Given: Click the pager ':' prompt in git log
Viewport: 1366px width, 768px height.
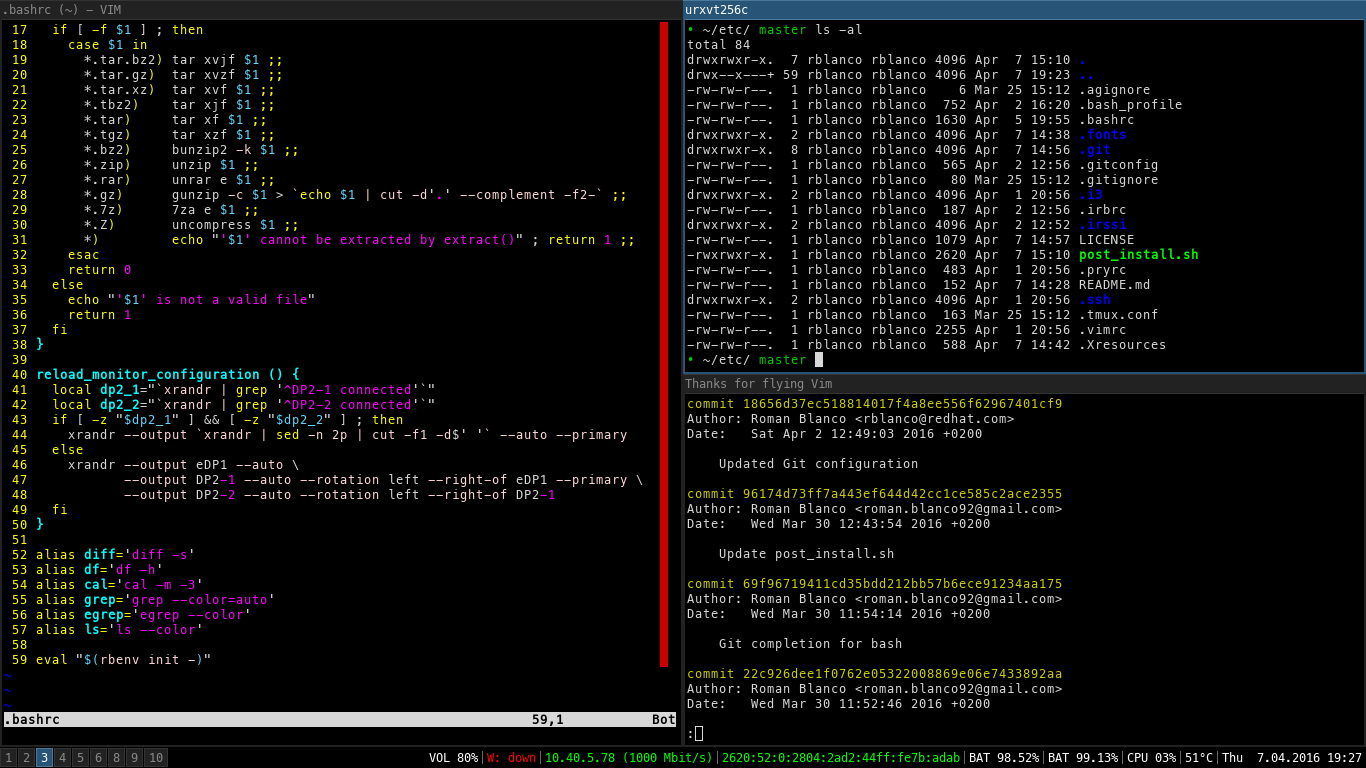Looking at the screenshot, I should 690,734.
